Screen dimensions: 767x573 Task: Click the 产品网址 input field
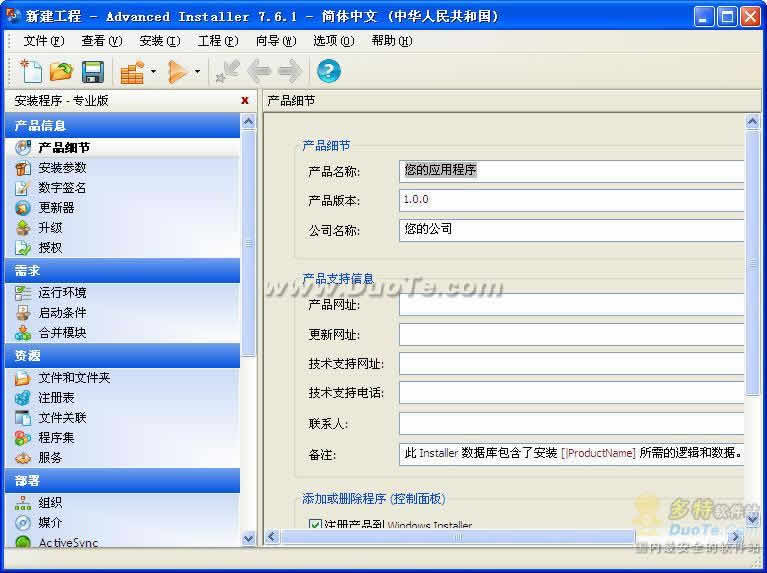coord(571,304)
